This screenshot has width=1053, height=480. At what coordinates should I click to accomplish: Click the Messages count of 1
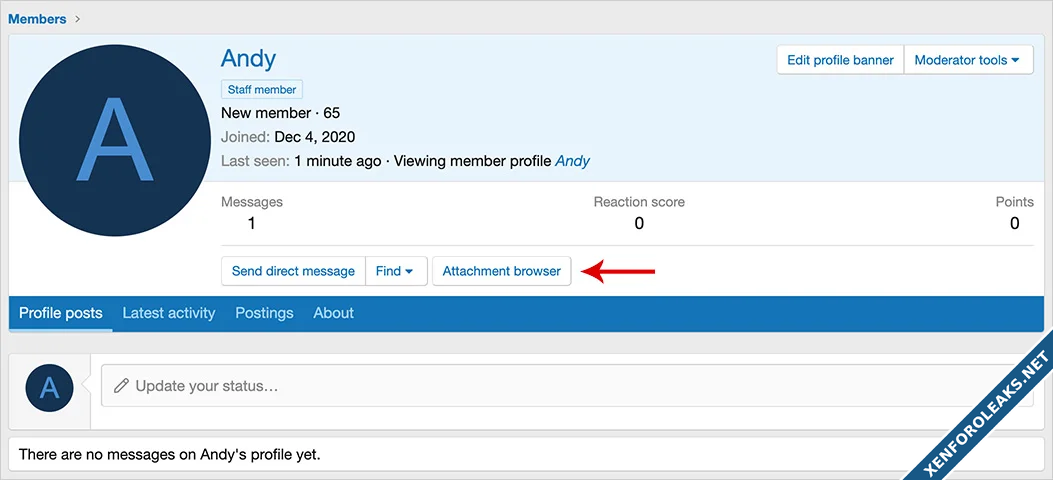coord(251,224)
